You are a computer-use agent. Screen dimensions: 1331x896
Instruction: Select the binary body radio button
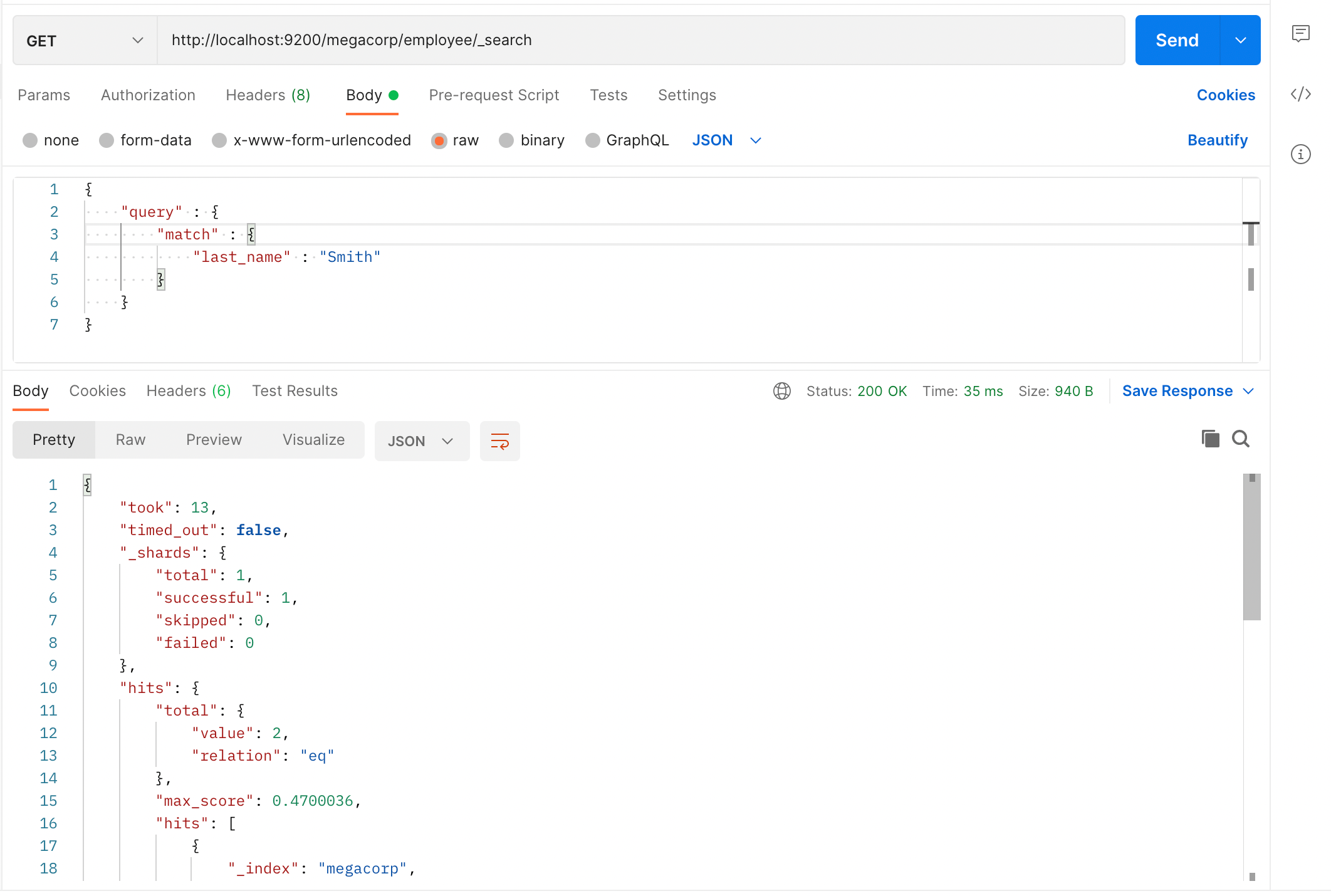pyautogui.click(x=506, y=140)
